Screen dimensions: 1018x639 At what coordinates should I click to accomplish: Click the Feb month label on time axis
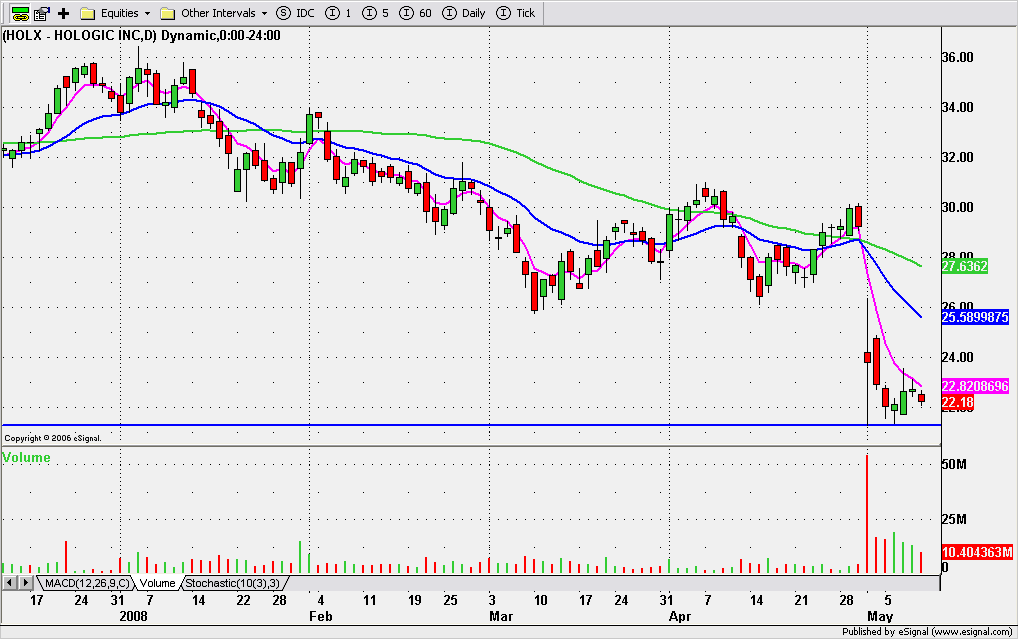[320, 616]
